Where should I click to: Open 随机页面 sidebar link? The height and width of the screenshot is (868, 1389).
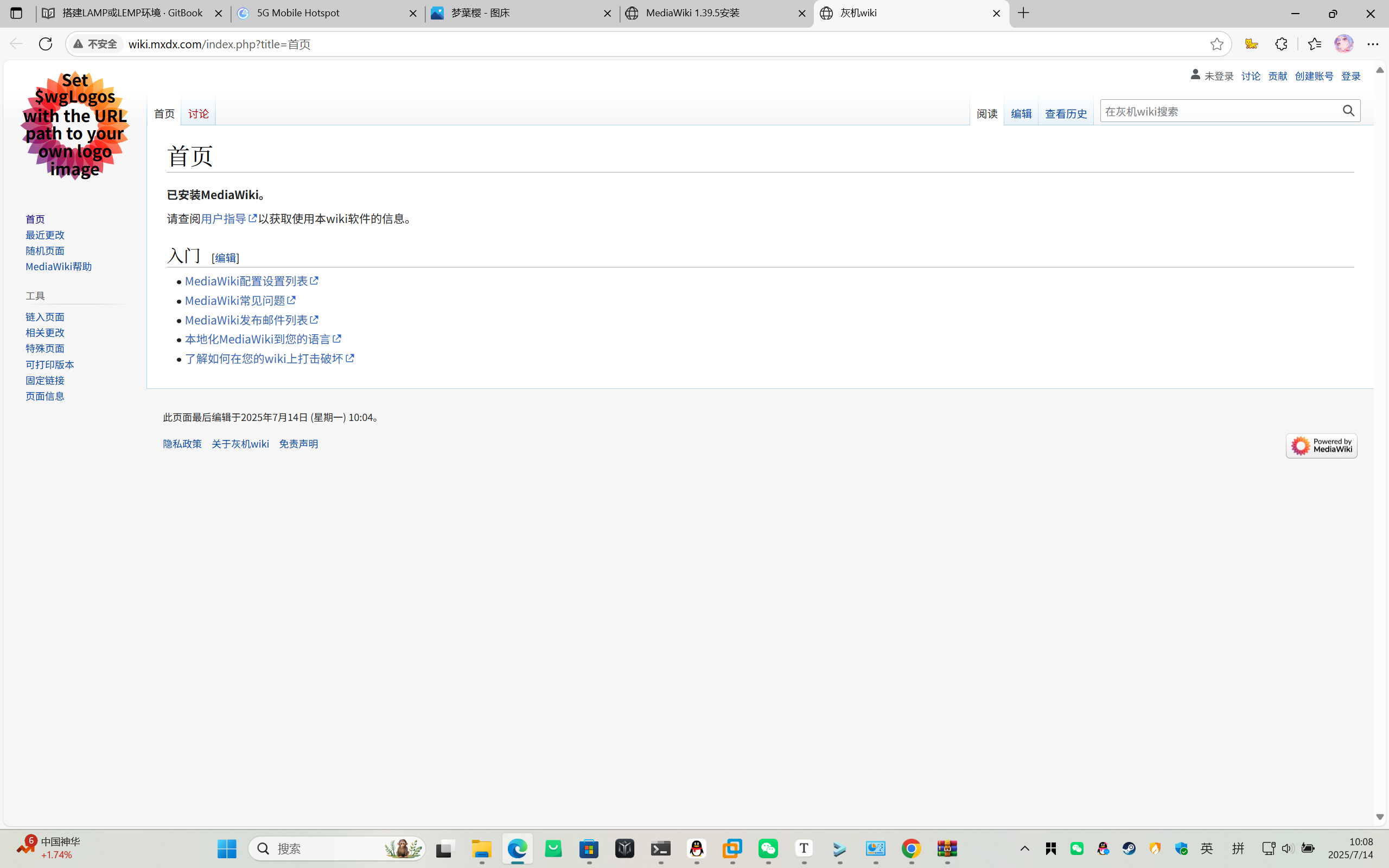click(45, 251)
